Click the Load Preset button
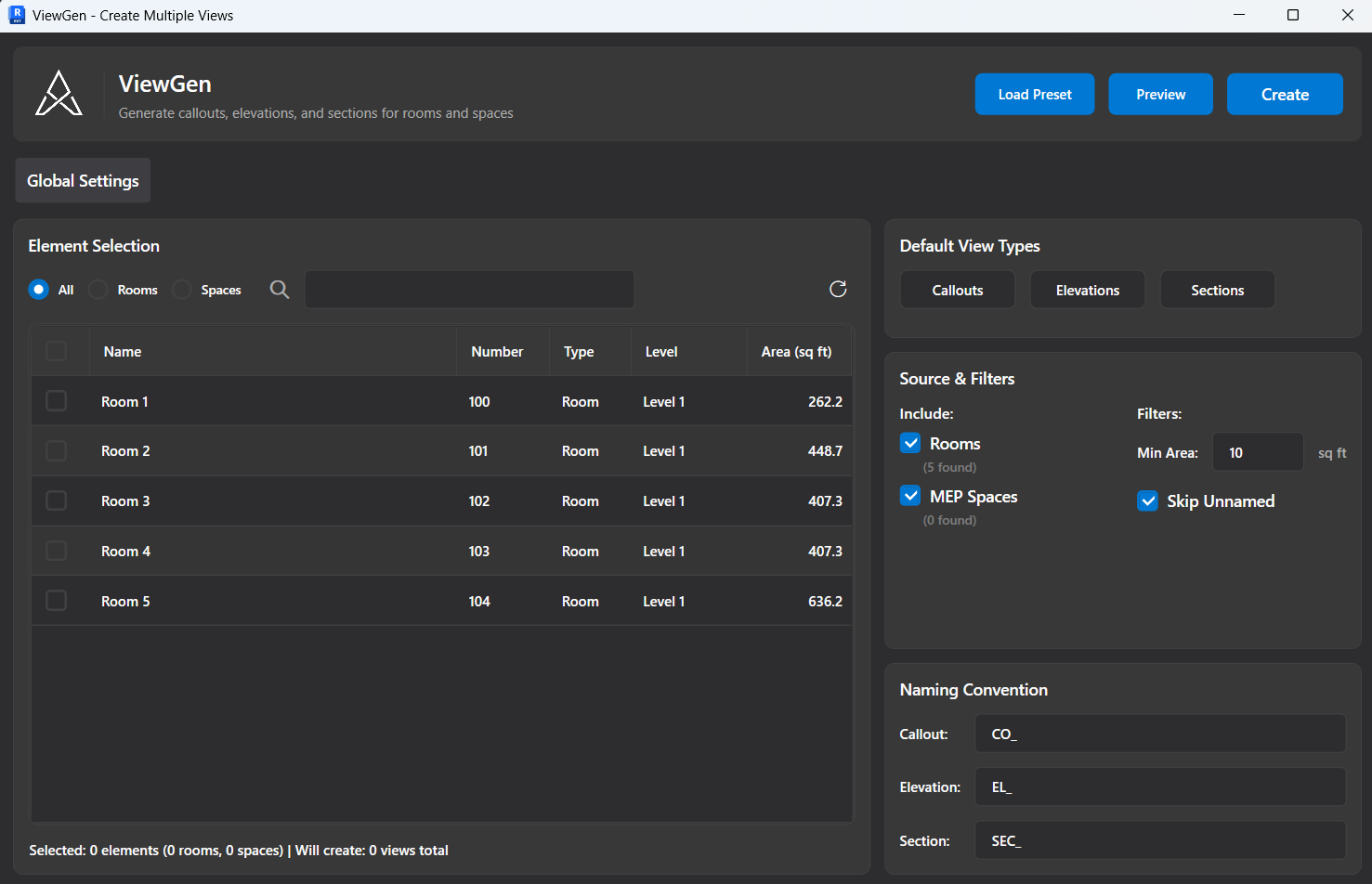Viewport: 1372px width, 884px height. tap(1035, 95)
